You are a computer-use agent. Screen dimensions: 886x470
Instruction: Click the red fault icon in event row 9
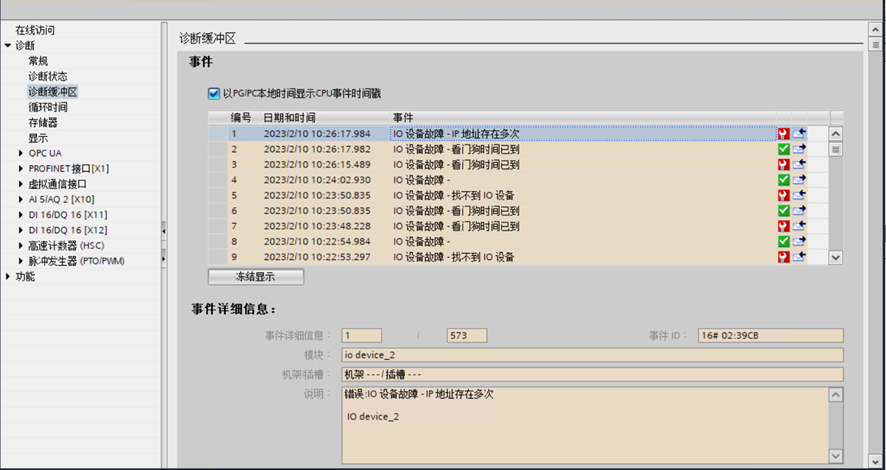point(783,257)
